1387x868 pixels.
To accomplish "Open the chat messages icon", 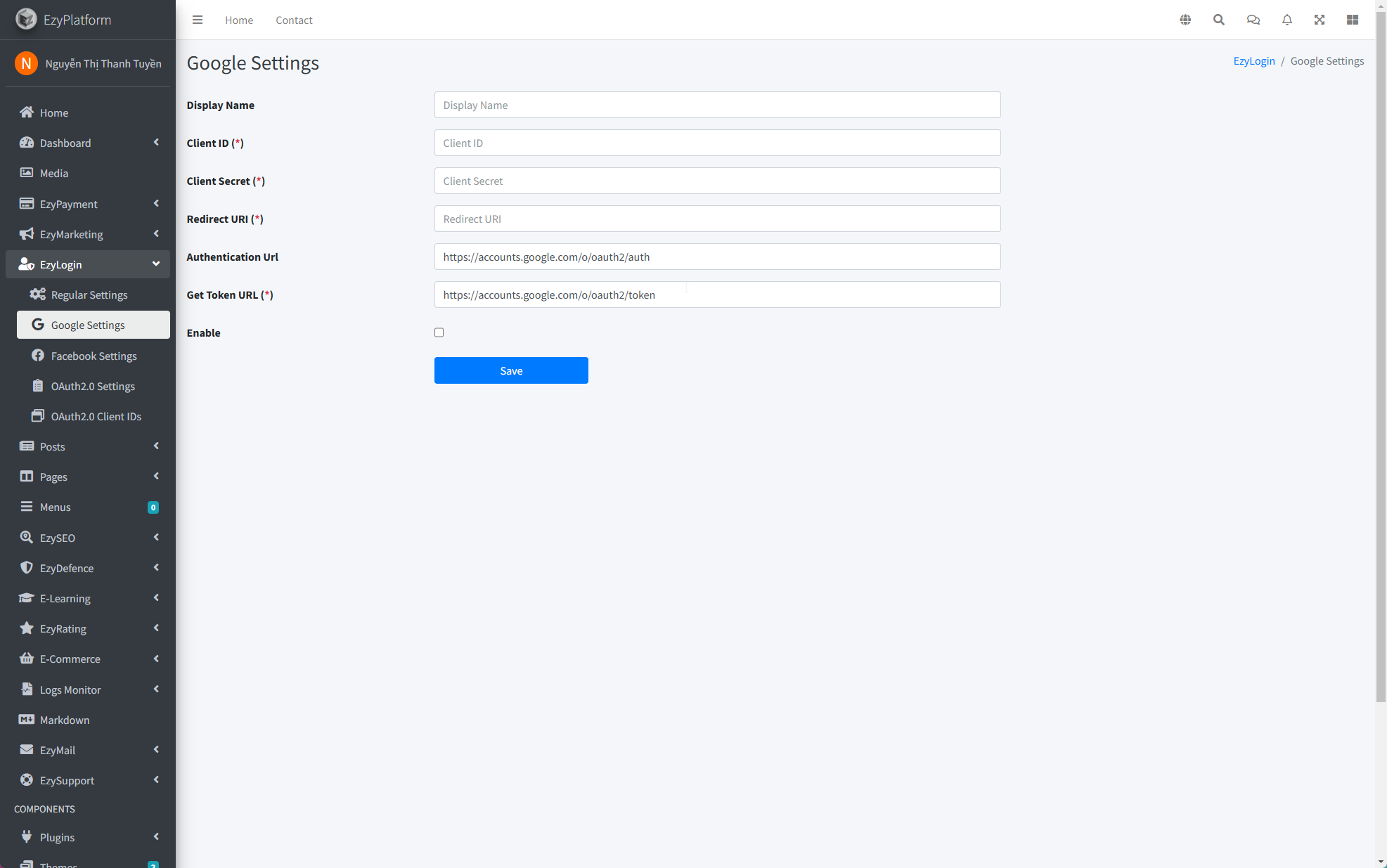I will click(x=1253, y=20).
